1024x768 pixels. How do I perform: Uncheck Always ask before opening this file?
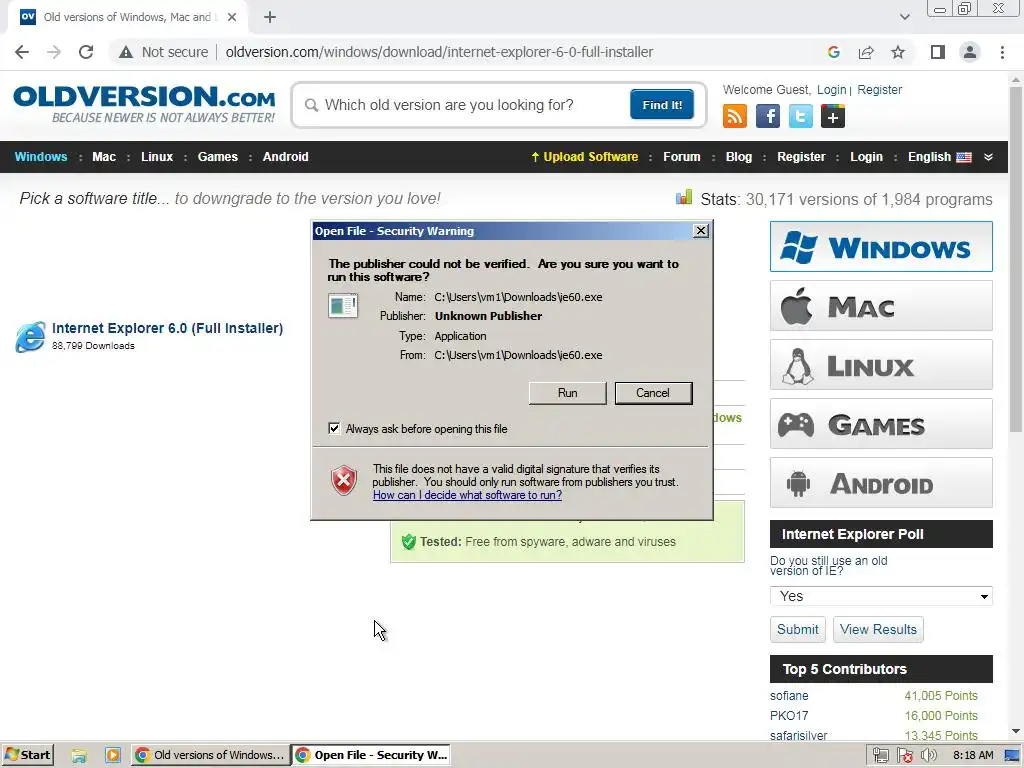coord(334,428)
